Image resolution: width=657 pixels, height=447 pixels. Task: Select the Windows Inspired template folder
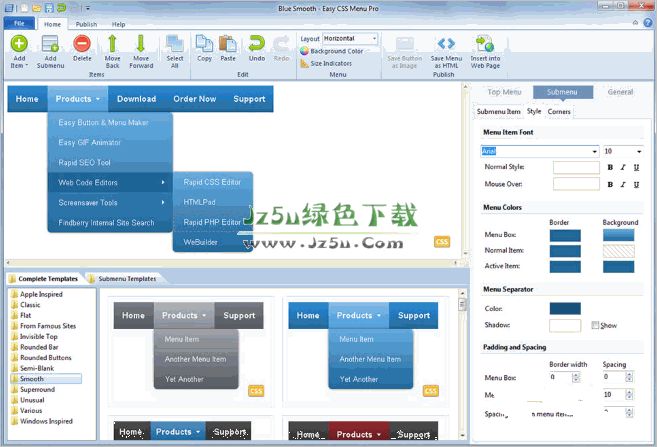46,421
